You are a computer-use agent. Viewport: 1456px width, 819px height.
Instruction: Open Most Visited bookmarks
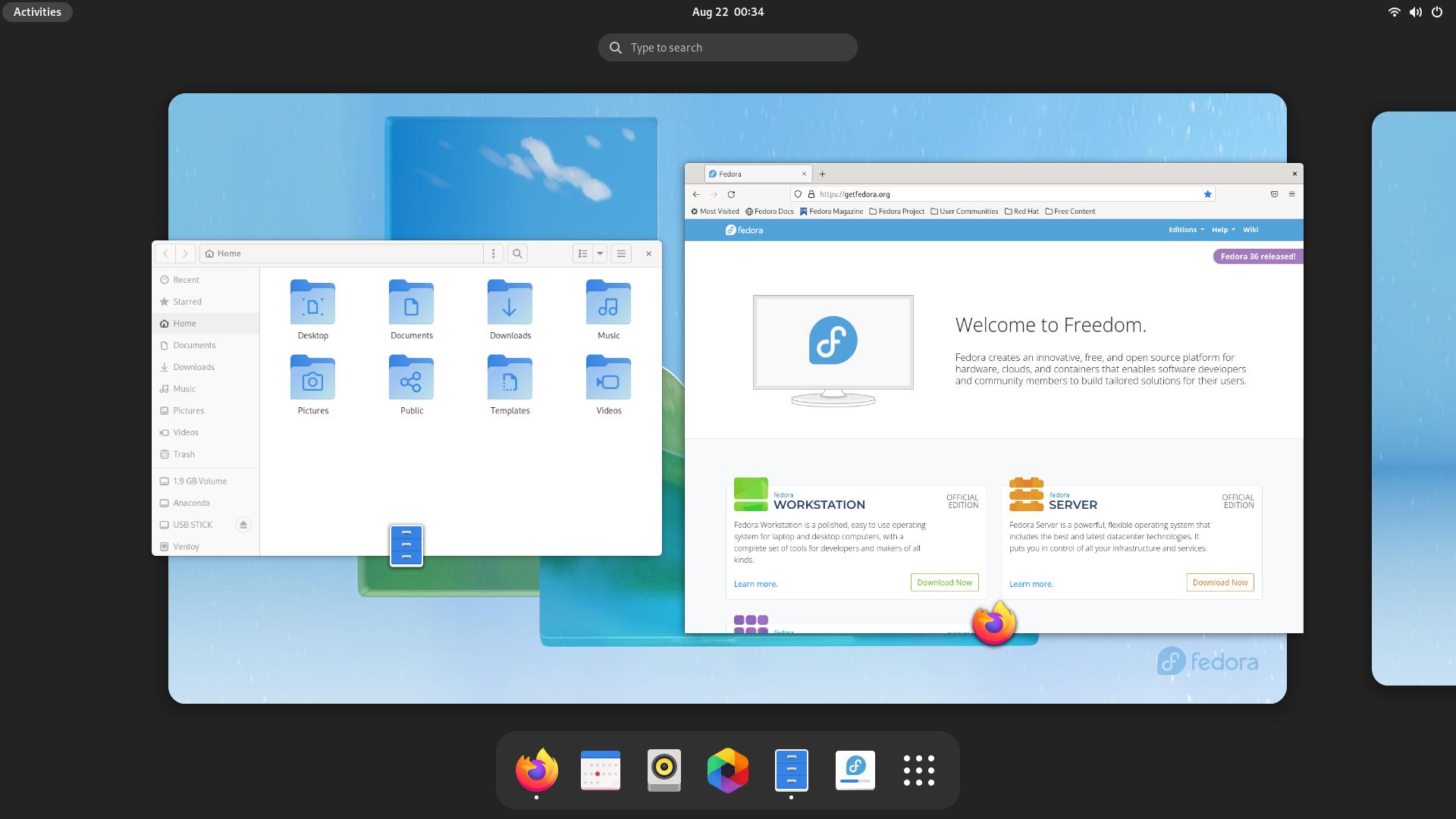click(714, 212)
